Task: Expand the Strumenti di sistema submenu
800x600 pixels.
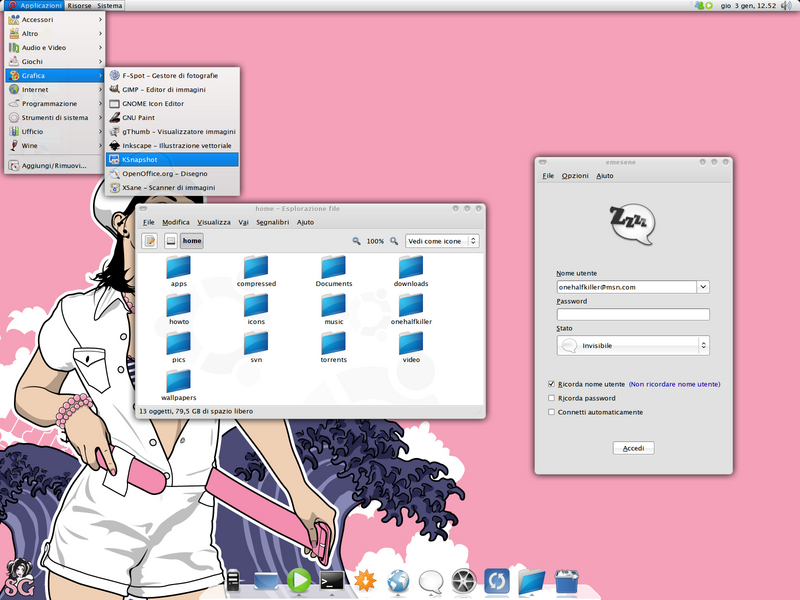Action: [55, 117]
